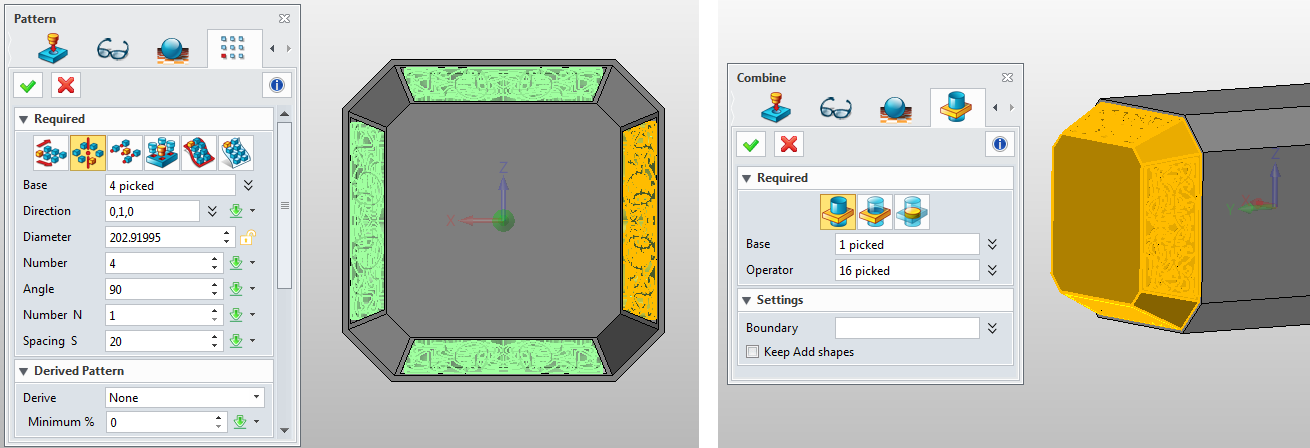
Task: Click the Number value field showing 4
Action: tap(157, 263)
